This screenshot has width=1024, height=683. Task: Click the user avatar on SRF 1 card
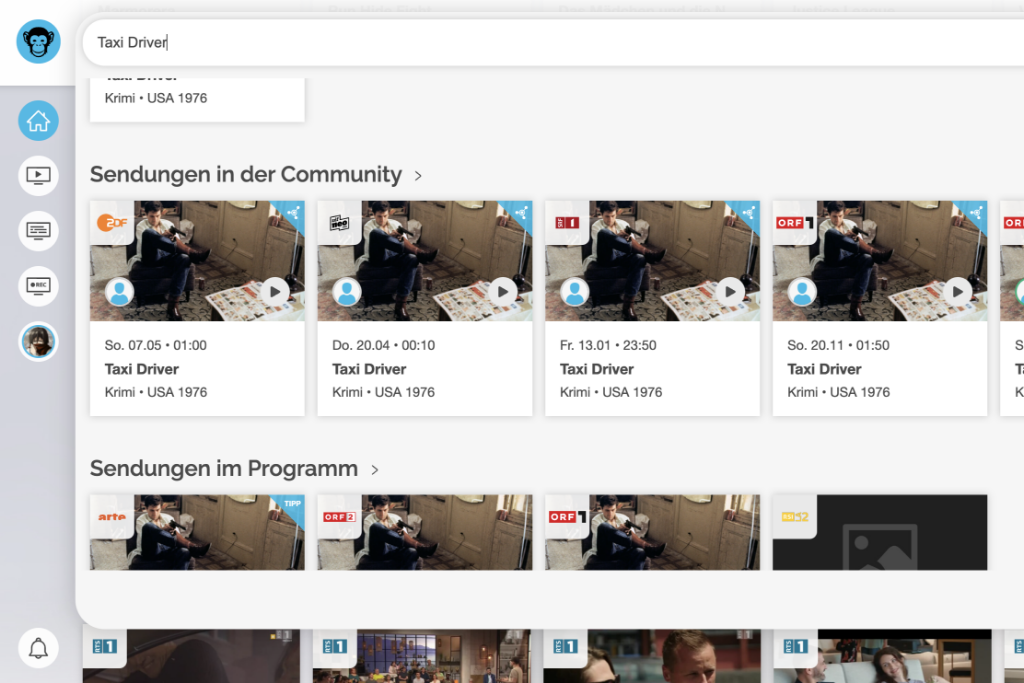click(575, 292)
